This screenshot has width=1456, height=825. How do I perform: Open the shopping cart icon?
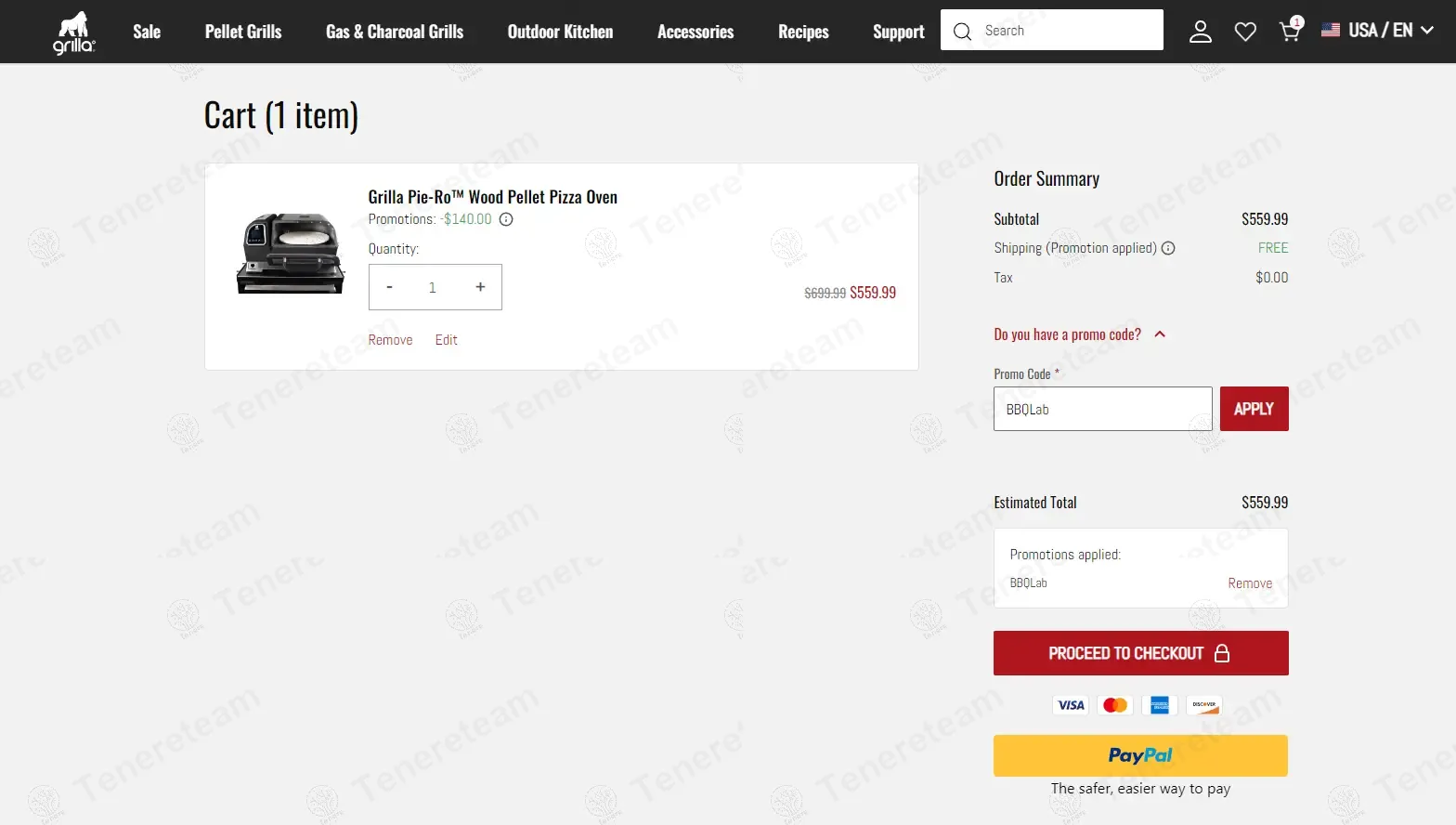coord(1289,32)
